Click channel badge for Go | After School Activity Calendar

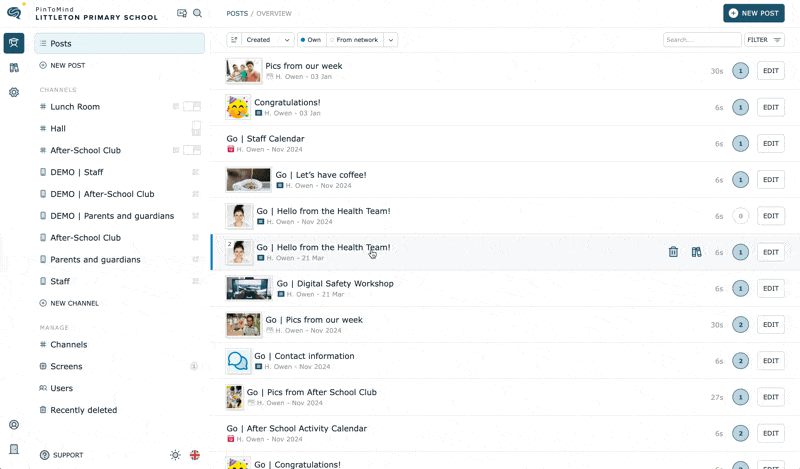(x=740, y=433)
